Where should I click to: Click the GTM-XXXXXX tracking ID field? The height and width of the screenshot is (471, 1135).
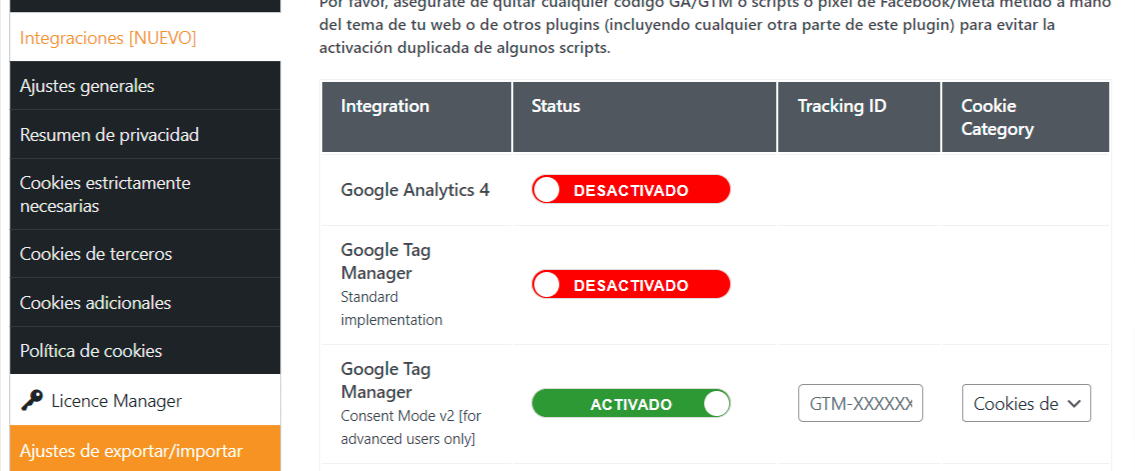point(860,404)
